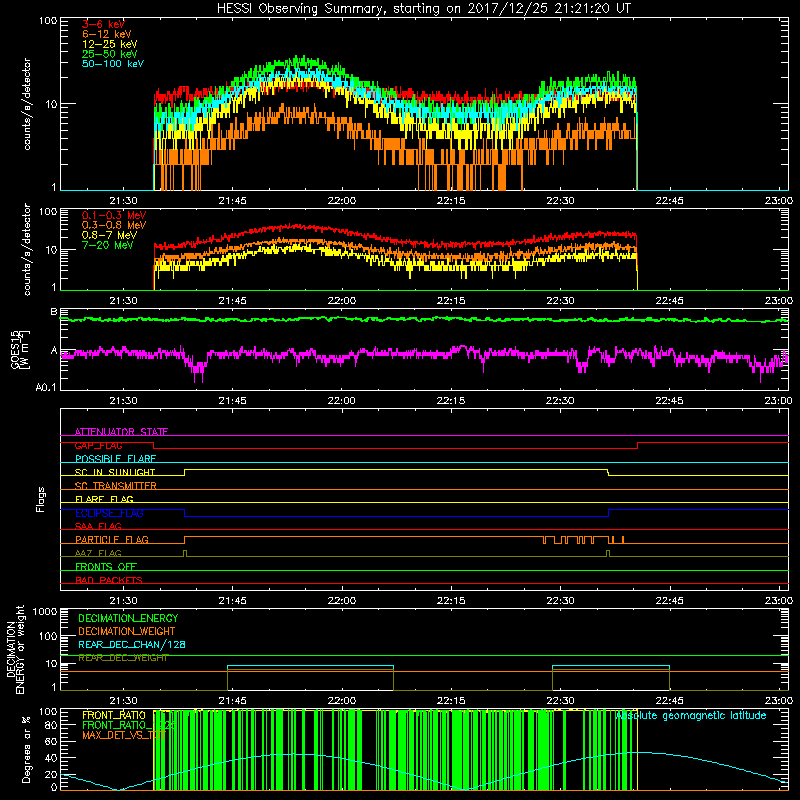The image size is (800, 800).
Task: Click the DECIMATION_WEIGHT legend label
Action: click(x=127, y=631)
